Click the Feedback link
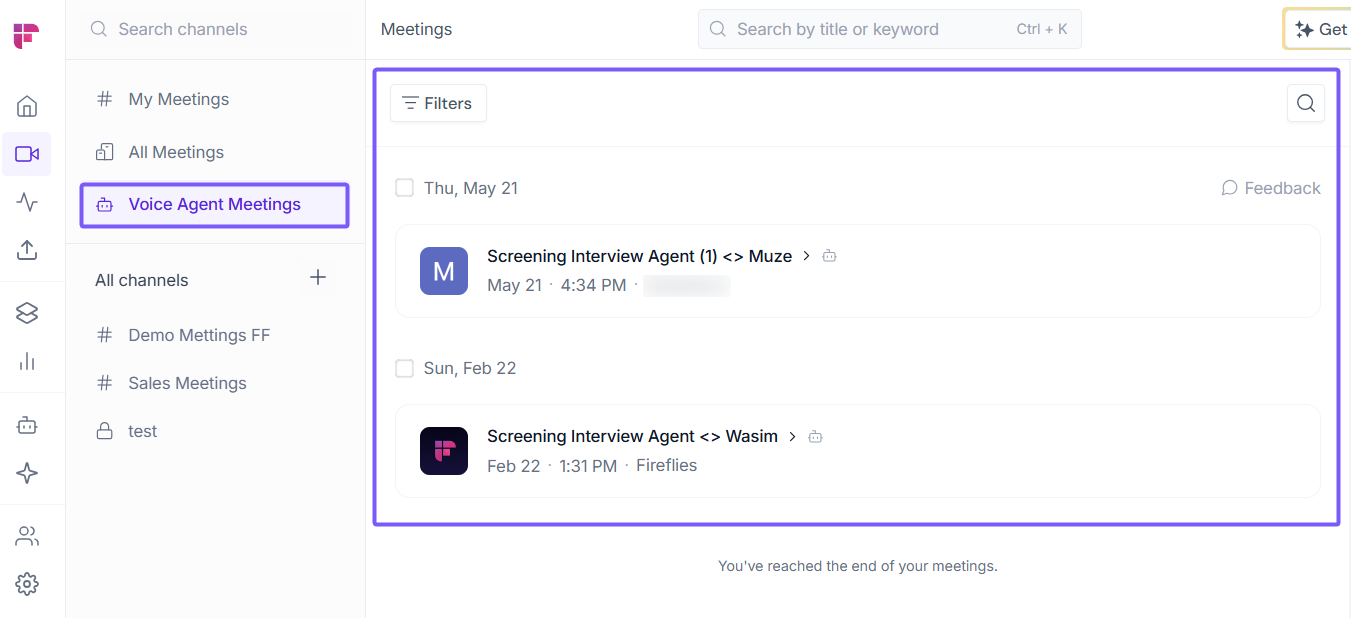 [1271, 188]
